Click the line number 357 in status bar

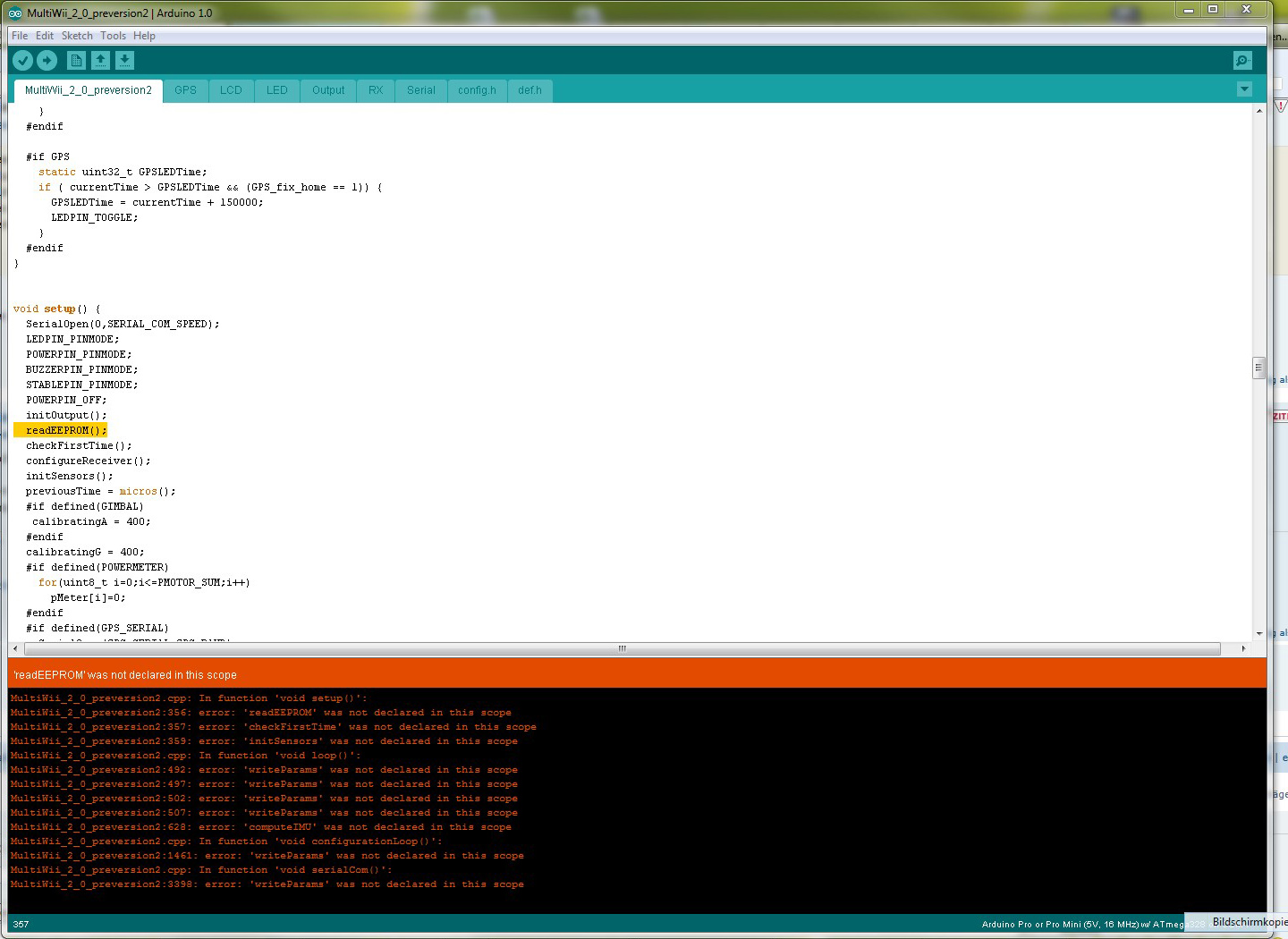(x=21, y=924)
